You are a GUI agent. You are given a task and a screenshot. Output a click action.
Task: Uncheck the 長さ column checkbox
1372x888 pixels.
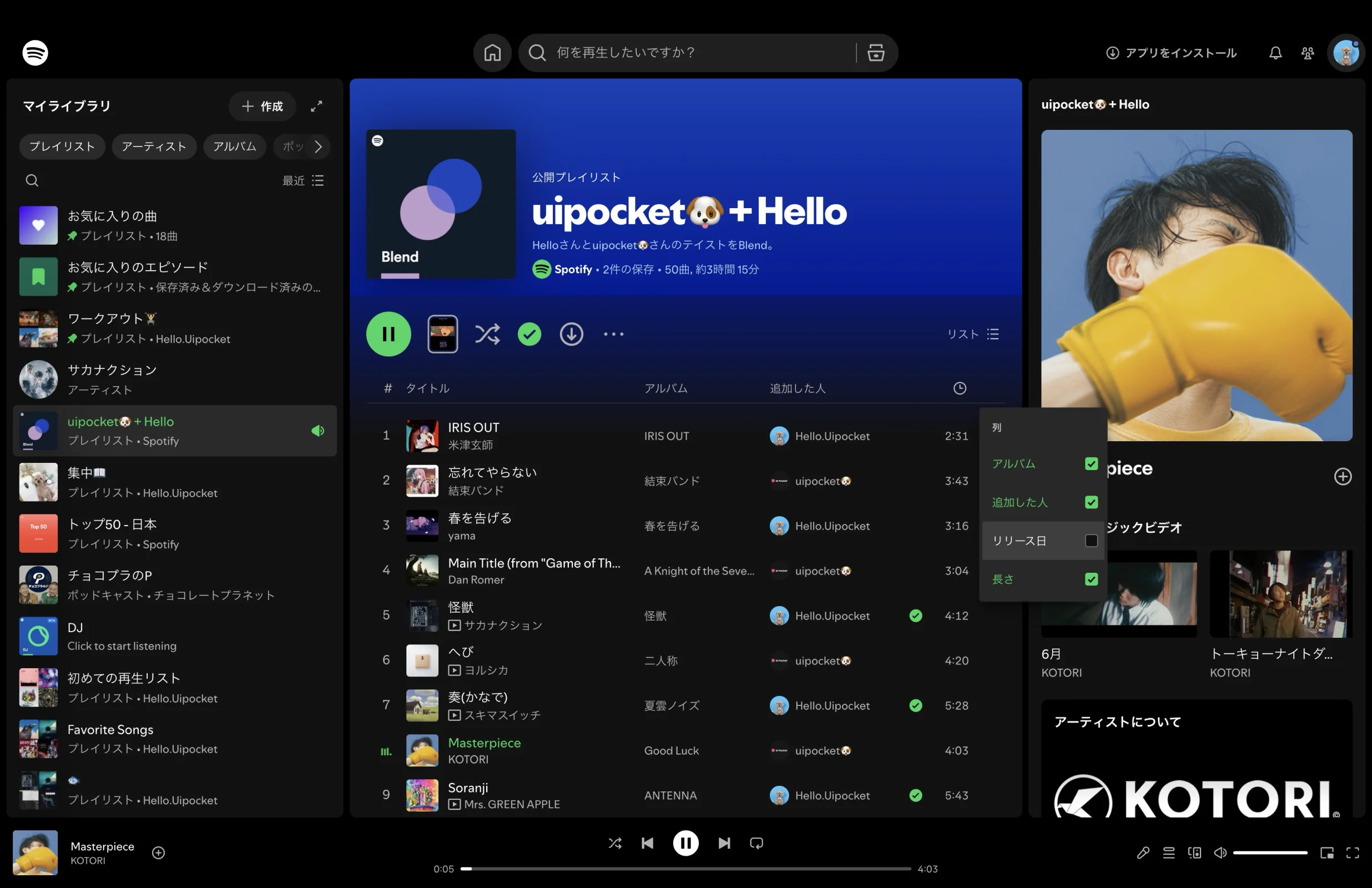[x=1091, y=579]
